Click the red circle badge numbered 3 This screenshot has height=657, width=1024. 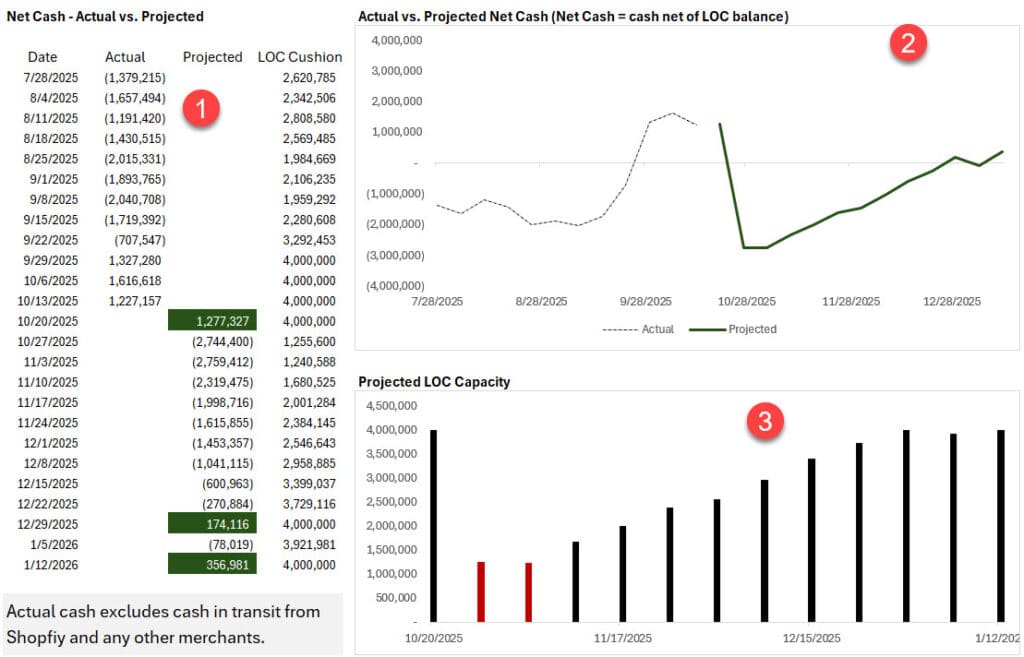(x=765, y=421)
